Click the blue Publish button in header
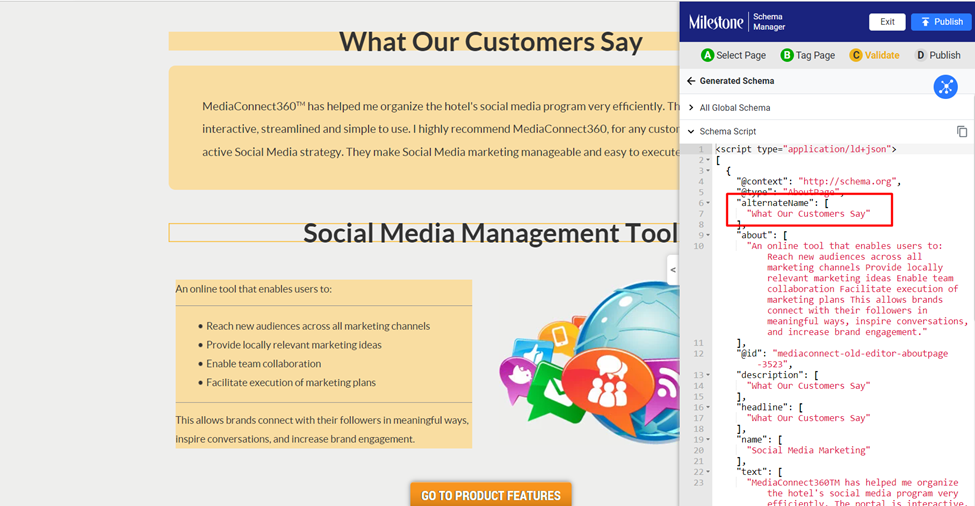 (x=941, y=22)
